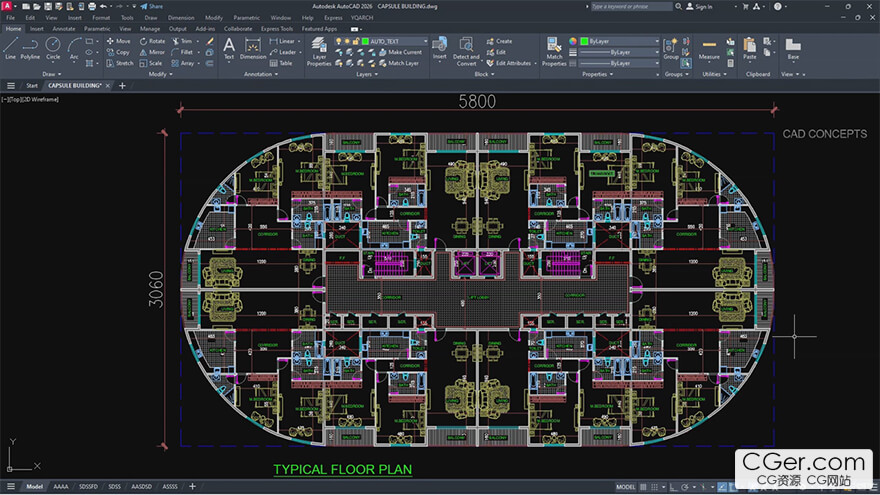Open Layer Properties manager

(x=318, y=53)
